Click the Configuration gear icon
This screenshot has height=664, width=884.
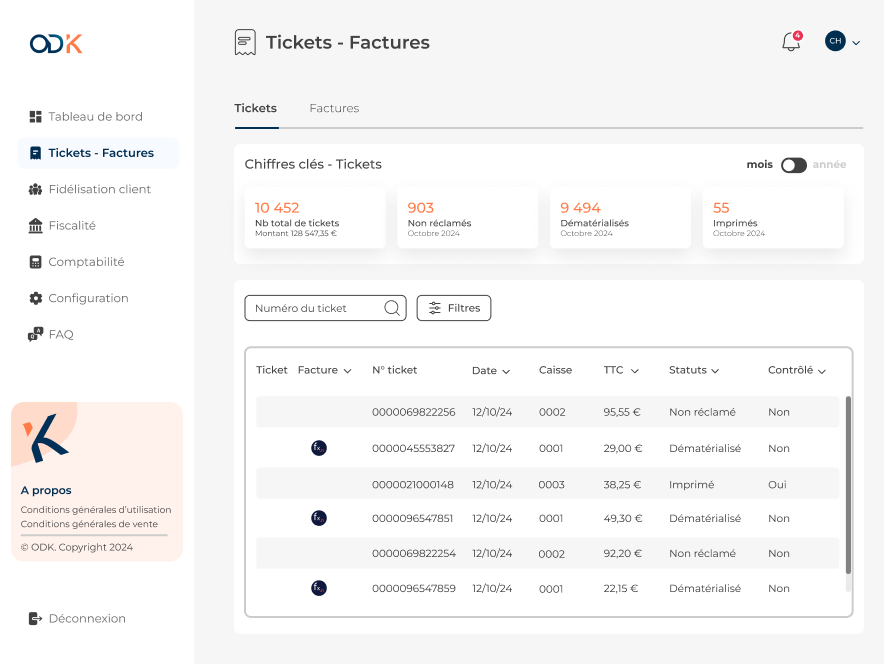click(x=36, y=298)
